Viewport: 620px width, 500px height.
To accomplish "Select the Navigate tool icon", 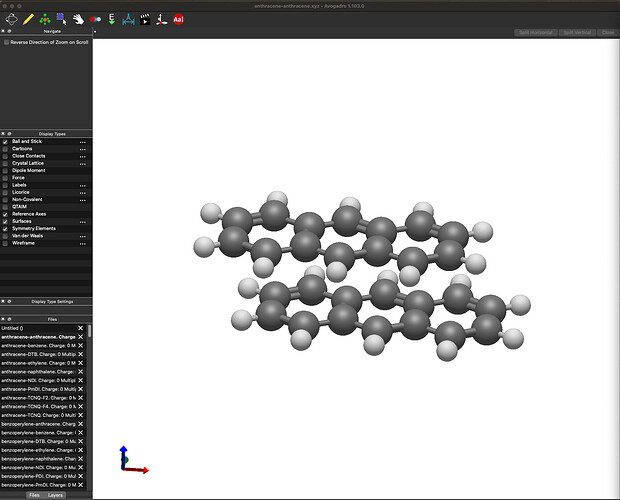I will (11, 18).
